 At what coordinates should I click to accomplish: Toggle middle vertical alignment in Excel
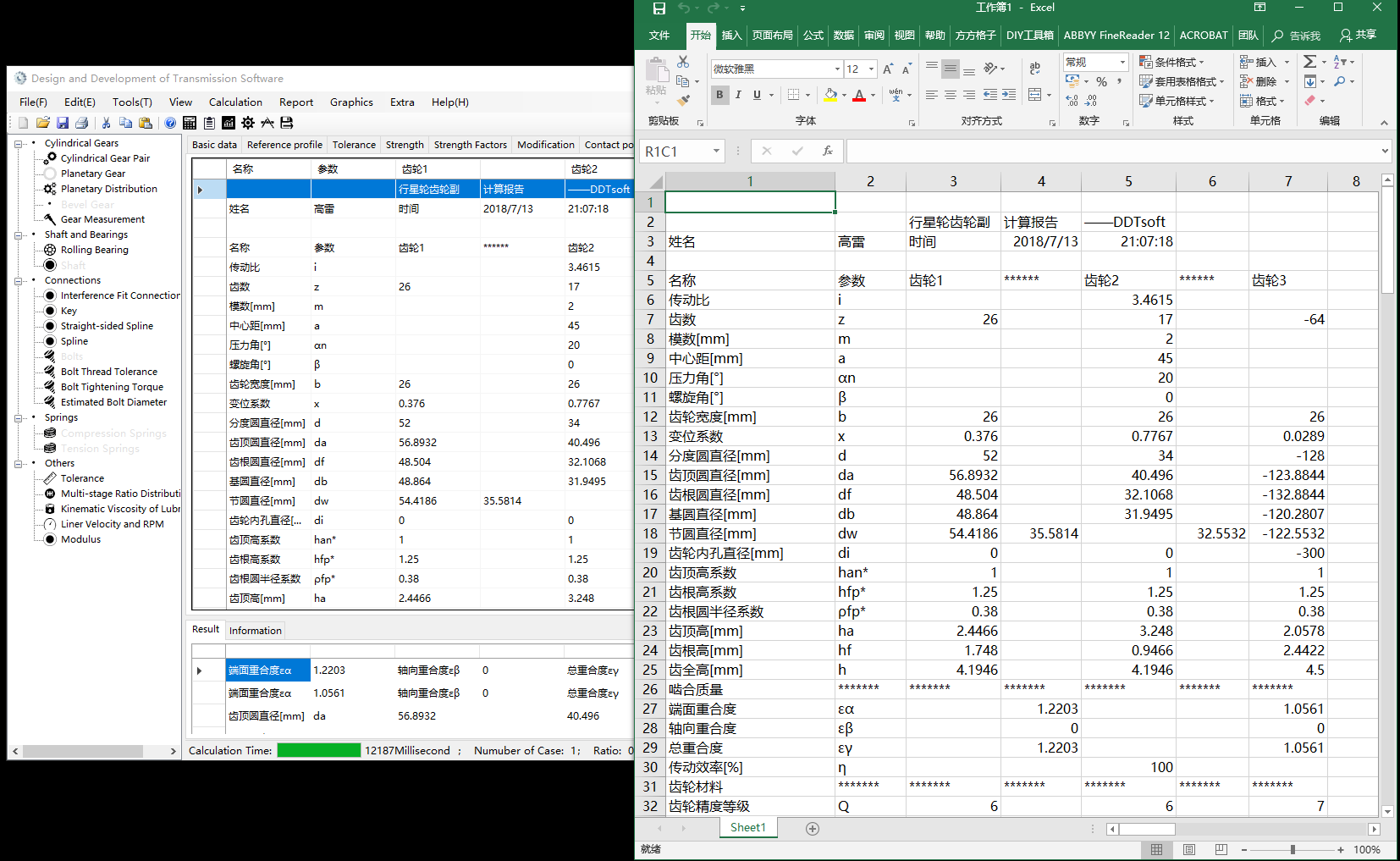pos(951,69)
